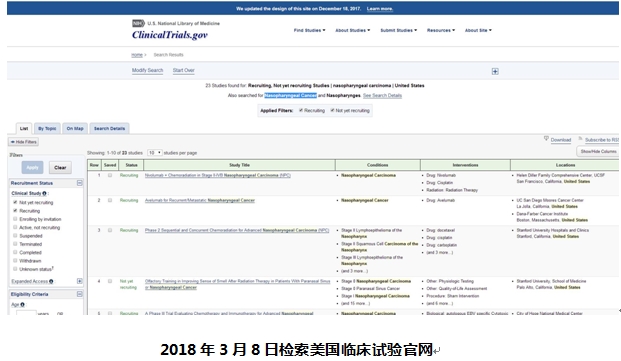Collapse the Eligibility Criteria section
This screenshot has height=361, width=621.
(80, 294)
